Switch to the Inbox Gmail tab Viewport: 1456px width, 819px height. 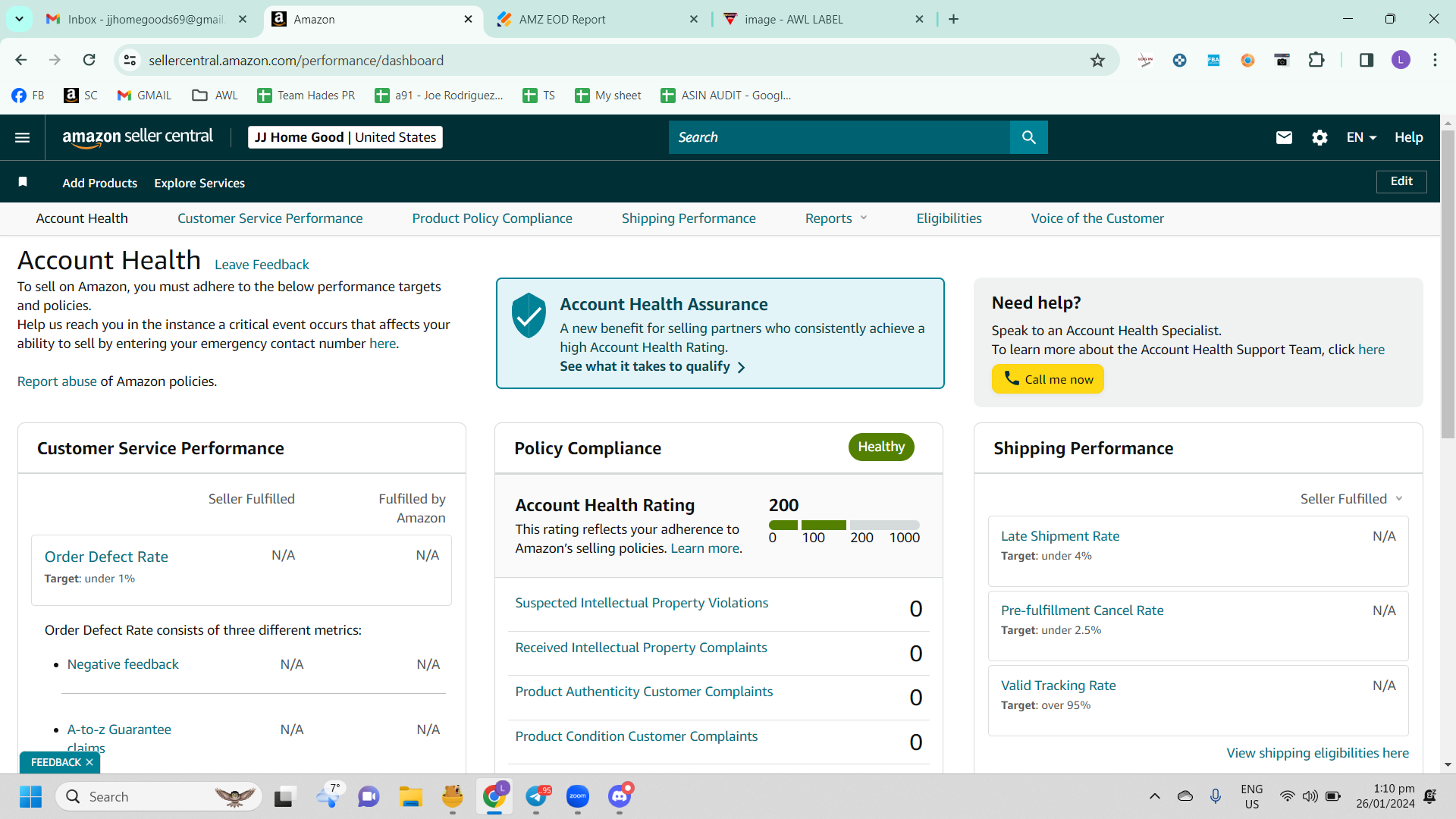[x=146, y=20]
